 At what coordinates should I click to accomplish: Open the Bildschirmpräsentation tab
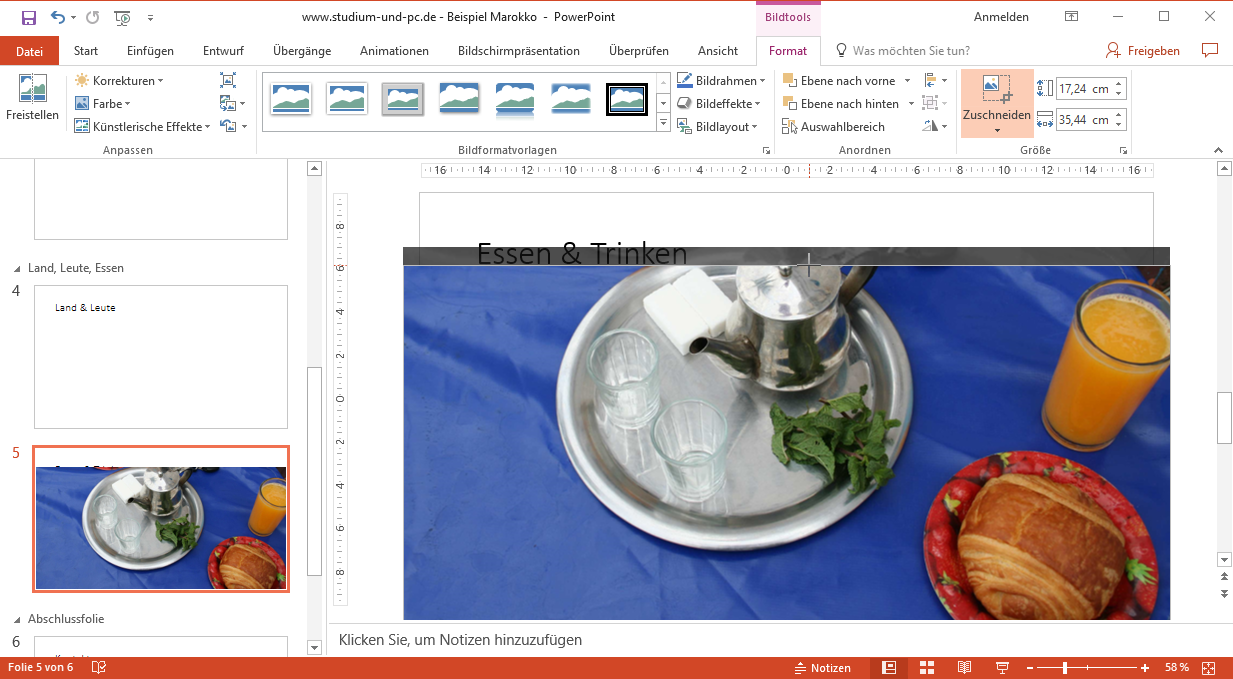(518, 51)
